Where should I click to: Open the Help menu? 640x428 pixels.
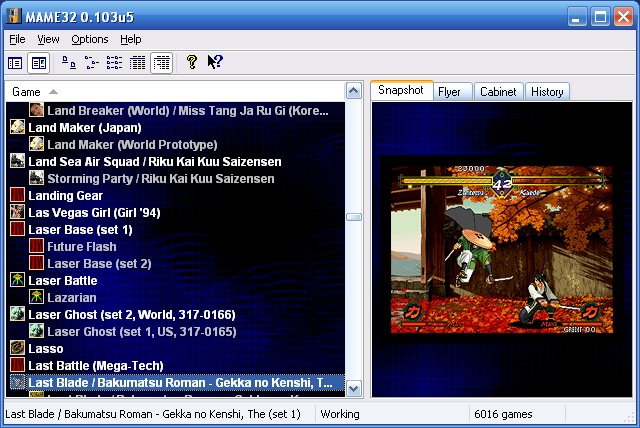(131, 40)
